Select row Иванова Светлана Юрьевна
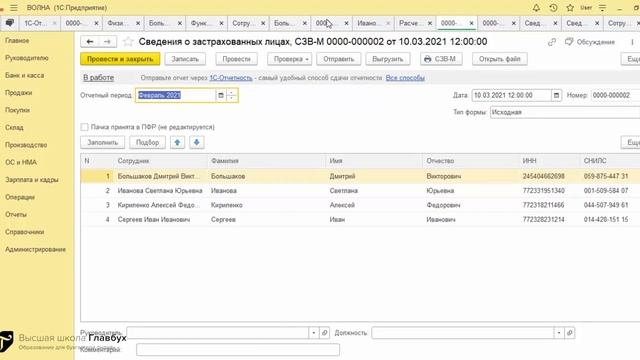This screenshot has width=640, height=360. click(360, 191)
